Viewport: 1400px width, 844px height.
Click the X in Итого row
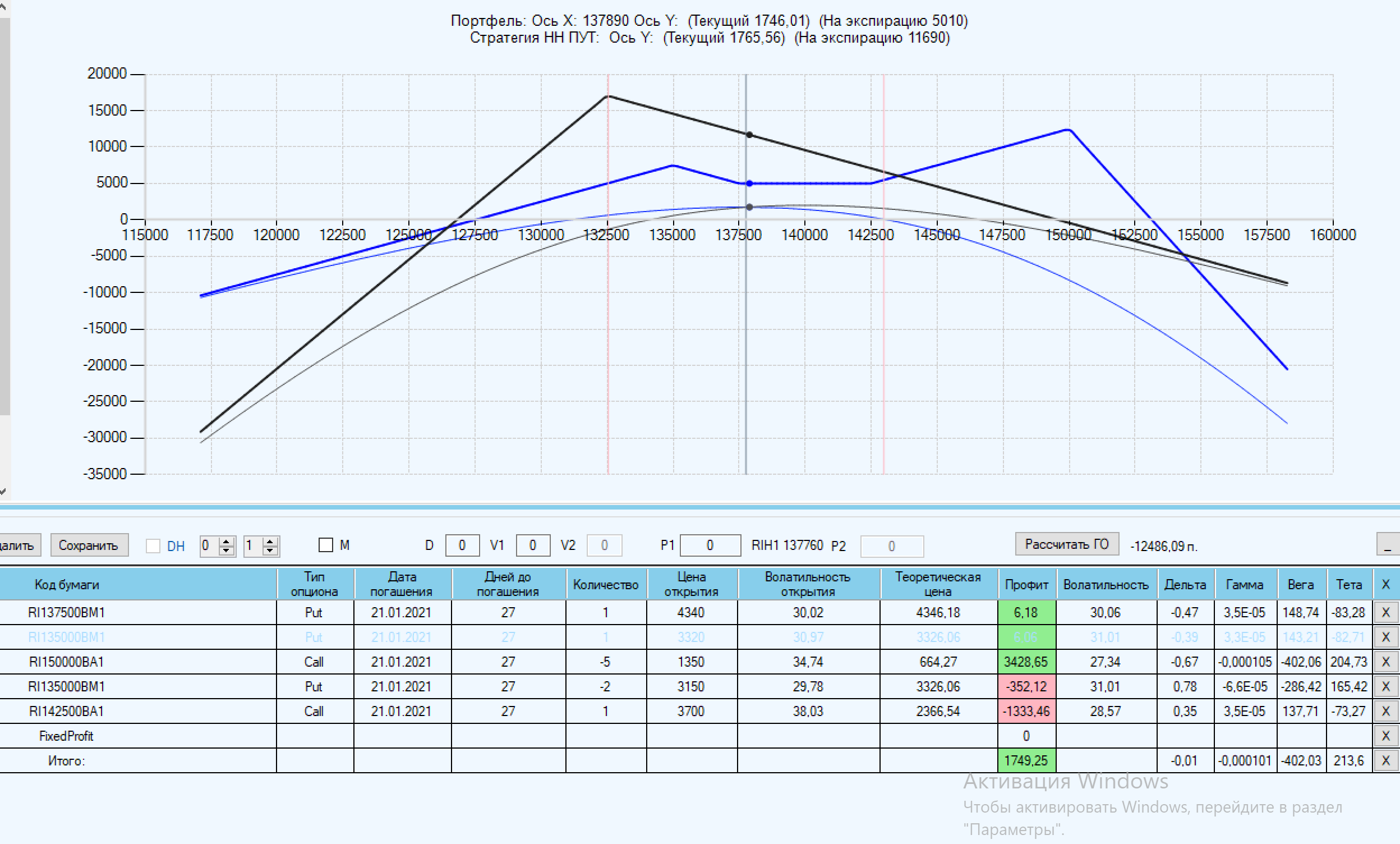(x=1385, y=760)
